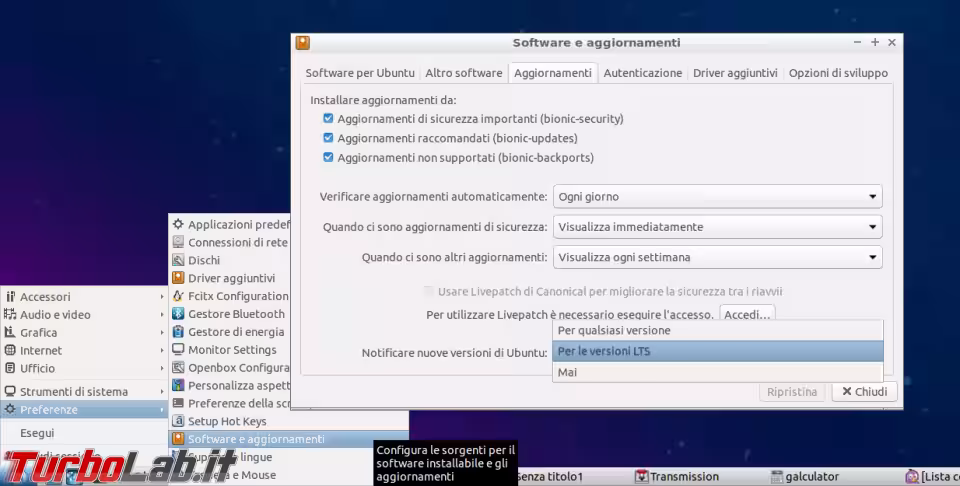Toggle the Usare Livepatch di Canonical checkbox
The width and height of the screenshot is (960, 486).
tap(429, 291)
